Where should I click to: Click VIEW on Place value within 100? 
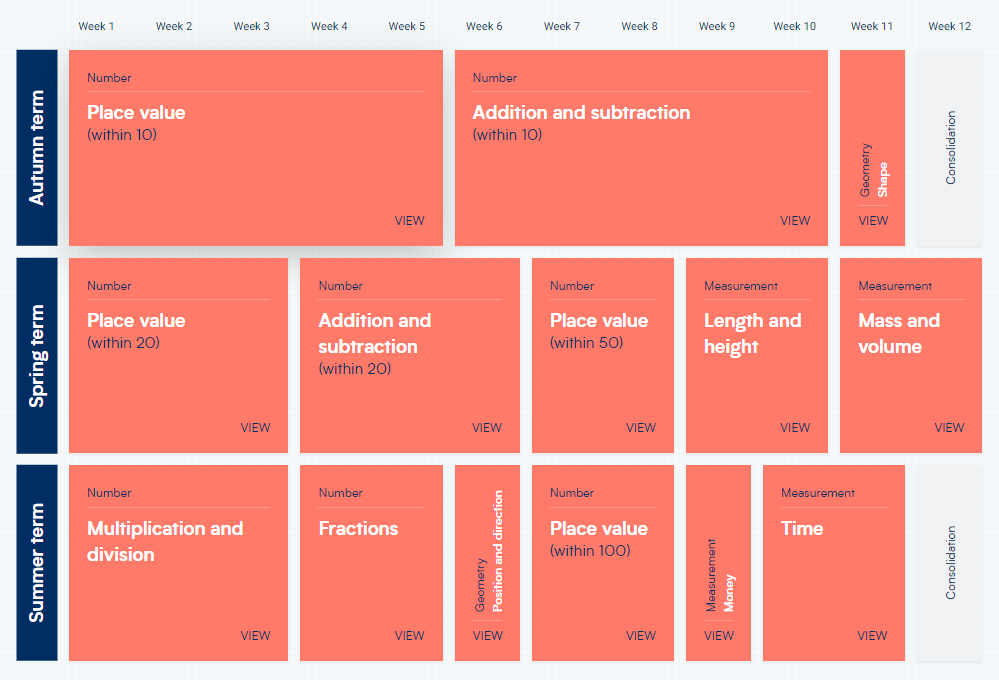641,635
